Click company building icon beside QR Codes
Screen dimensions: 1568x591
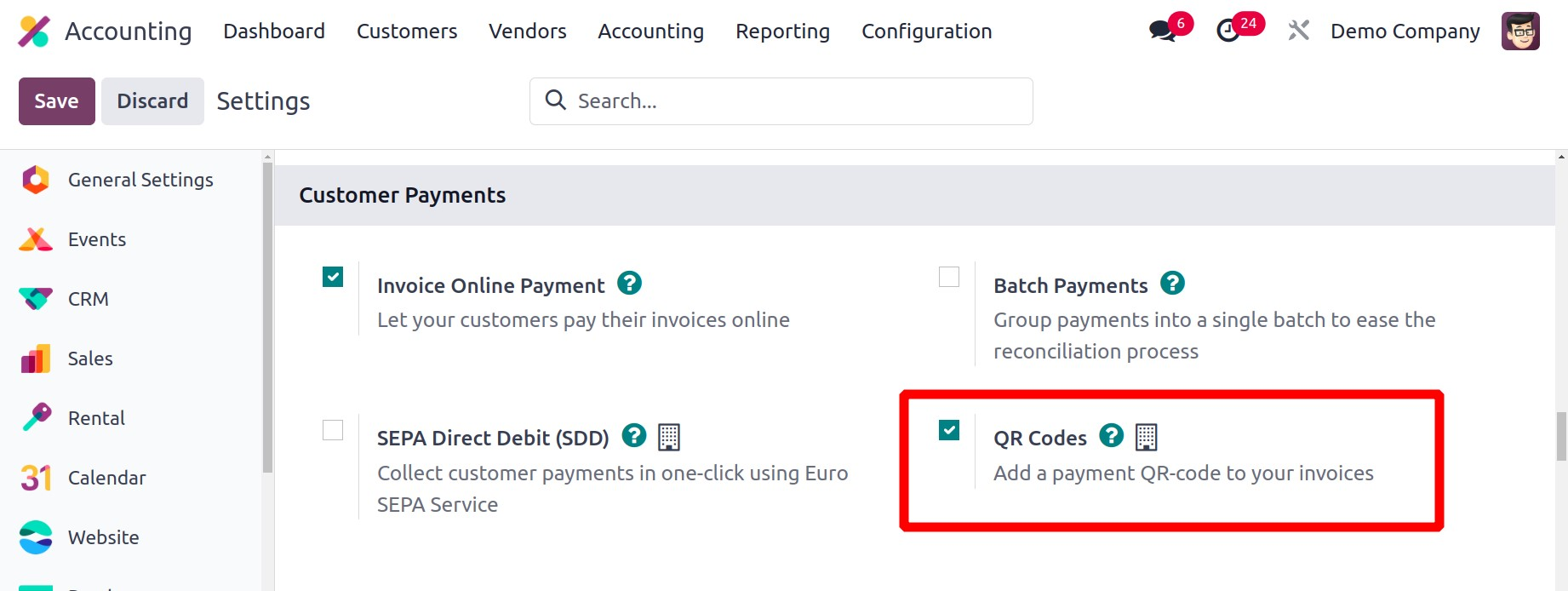pos(1147,437)
